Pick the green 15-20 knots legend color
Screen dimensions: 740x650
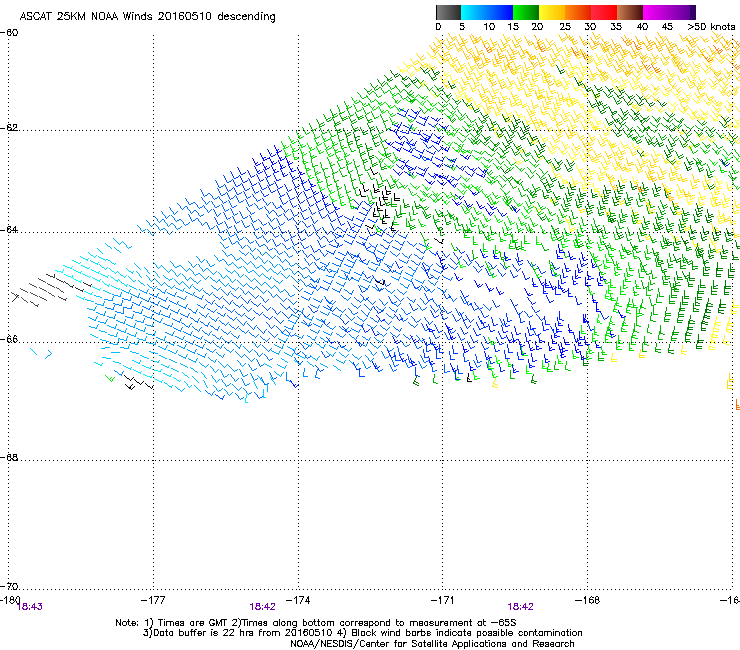pyautogui.click(x=526, y=12)
